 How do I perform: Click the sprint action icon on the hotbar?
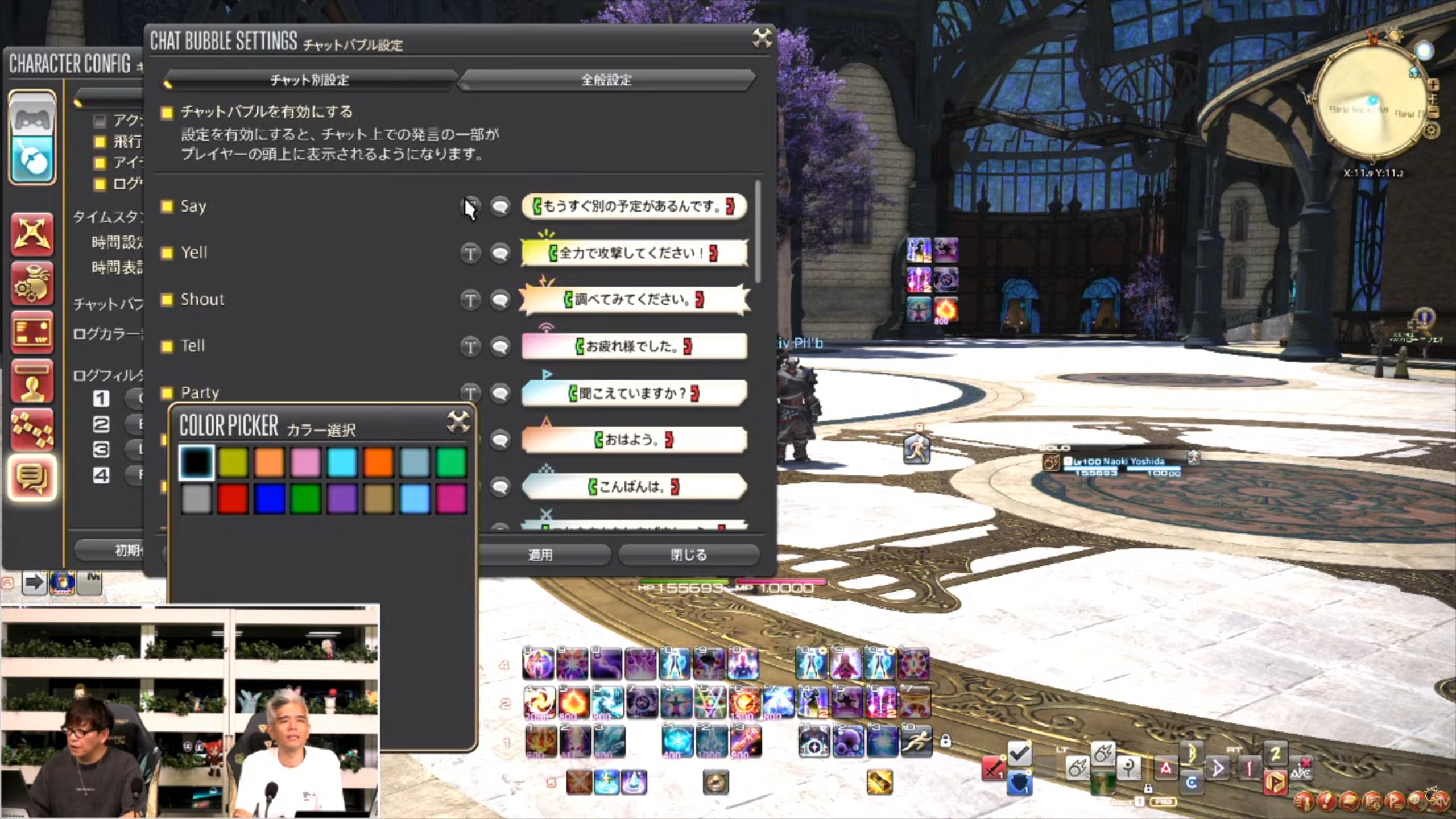[x=916, y=742]
